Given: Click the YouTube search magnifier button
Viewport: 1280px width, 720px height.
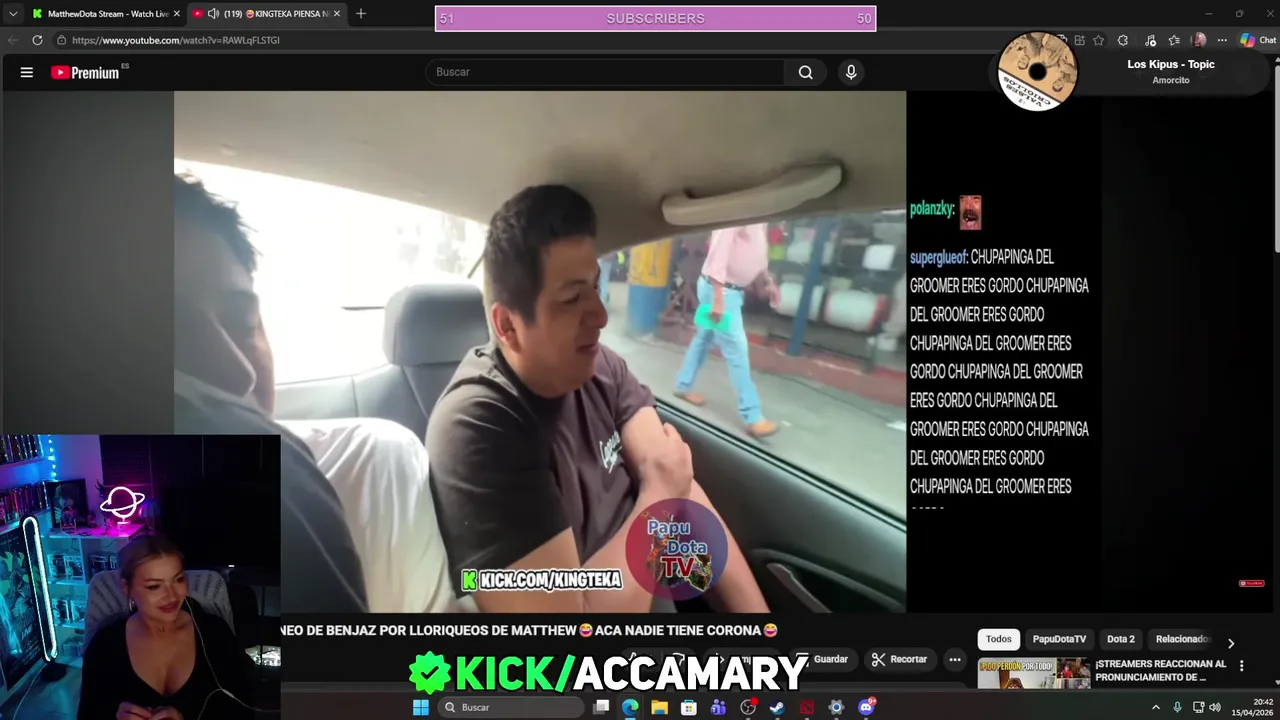Looking at the screenshot, I should point(805,72).
